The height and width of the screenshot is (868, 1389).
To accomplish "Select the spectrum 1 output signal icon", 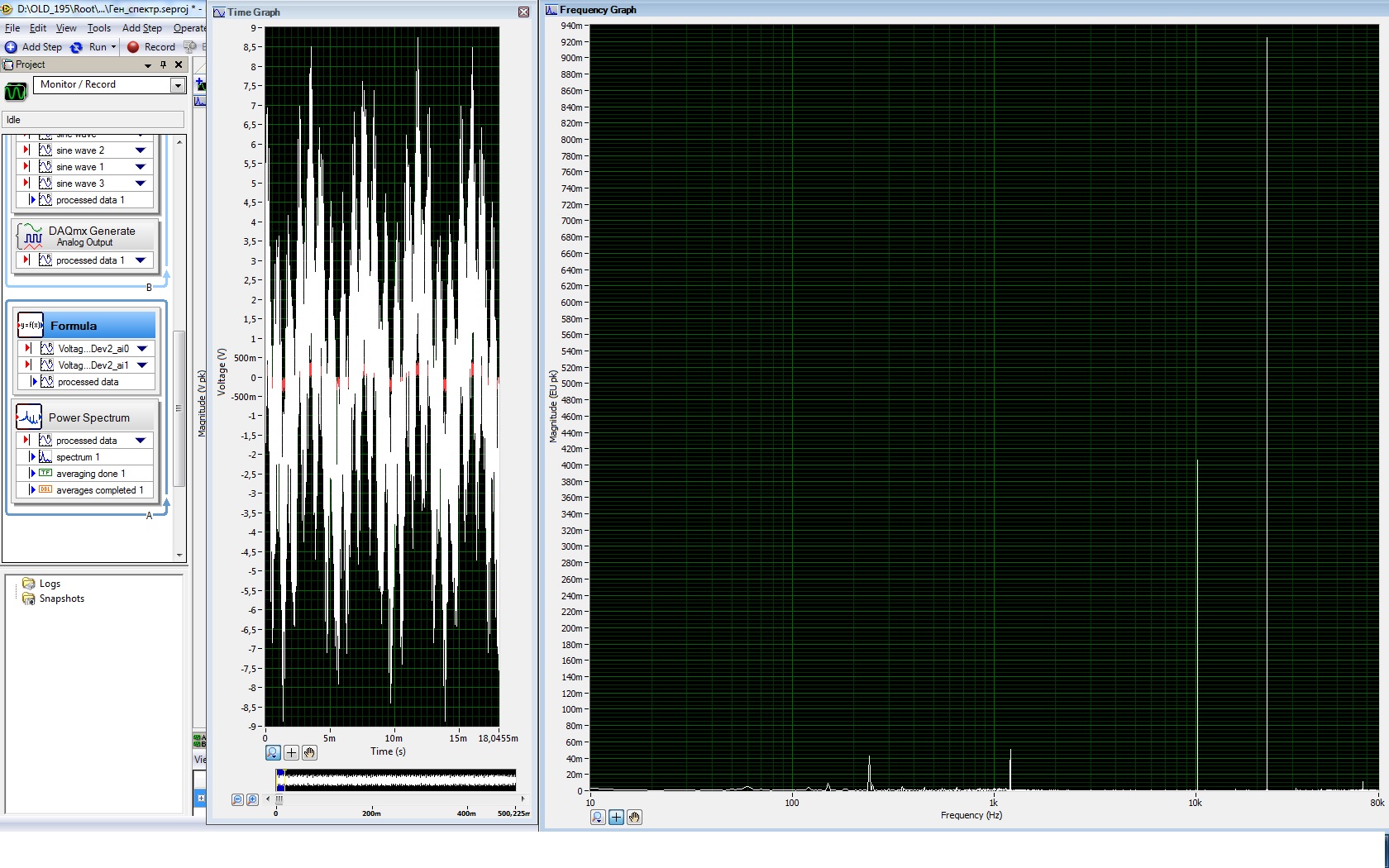I will pyautogui.click(x=45, y=457).
